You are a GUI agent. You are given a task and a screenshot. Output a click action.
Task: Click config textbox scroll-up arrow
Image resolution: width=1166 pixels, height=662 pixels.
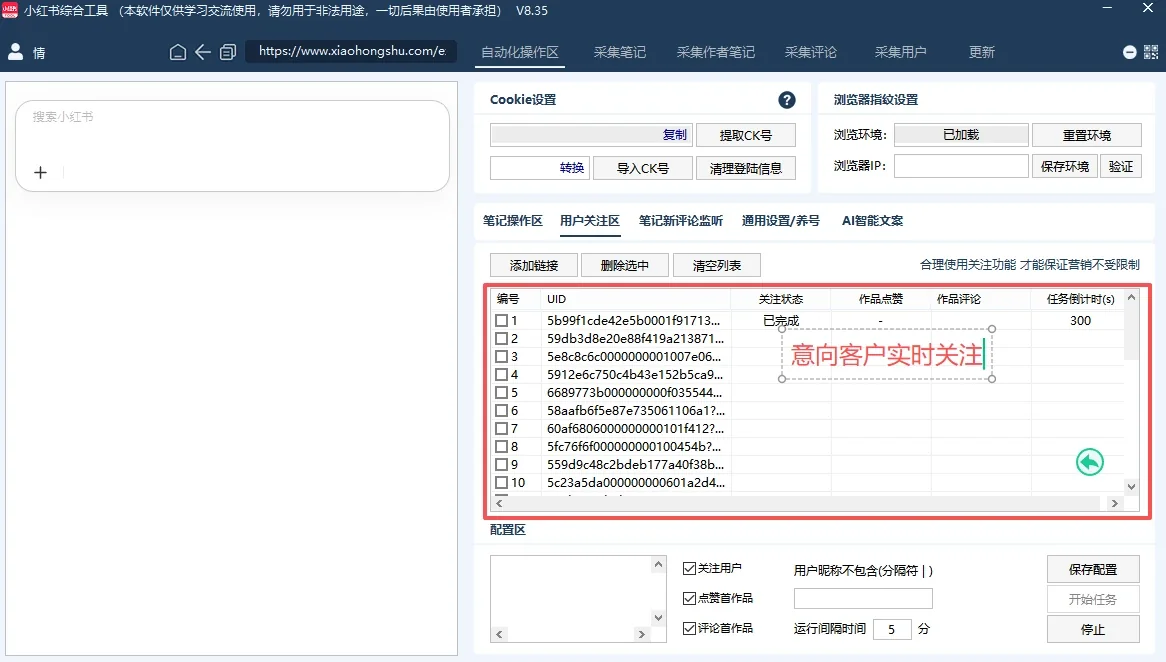[658, 565]
